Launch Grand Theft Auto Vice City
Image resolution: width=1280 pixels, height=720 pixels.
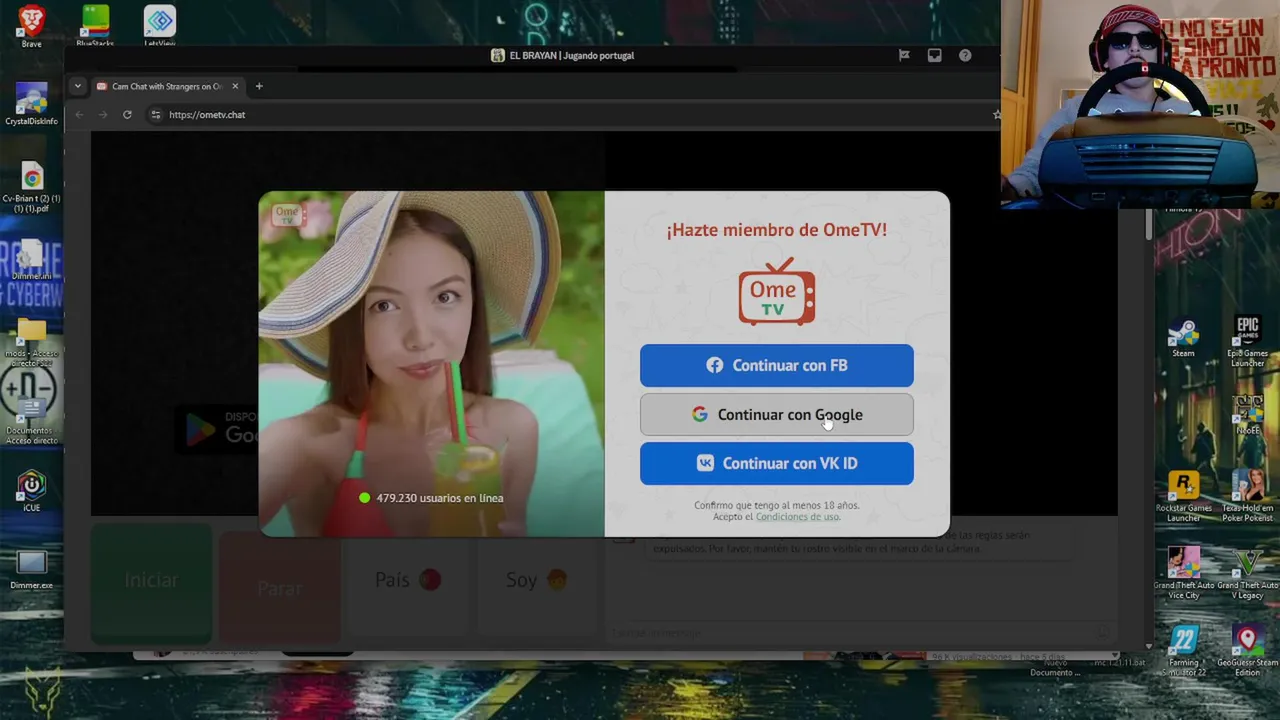click(x=1183, y=574)
